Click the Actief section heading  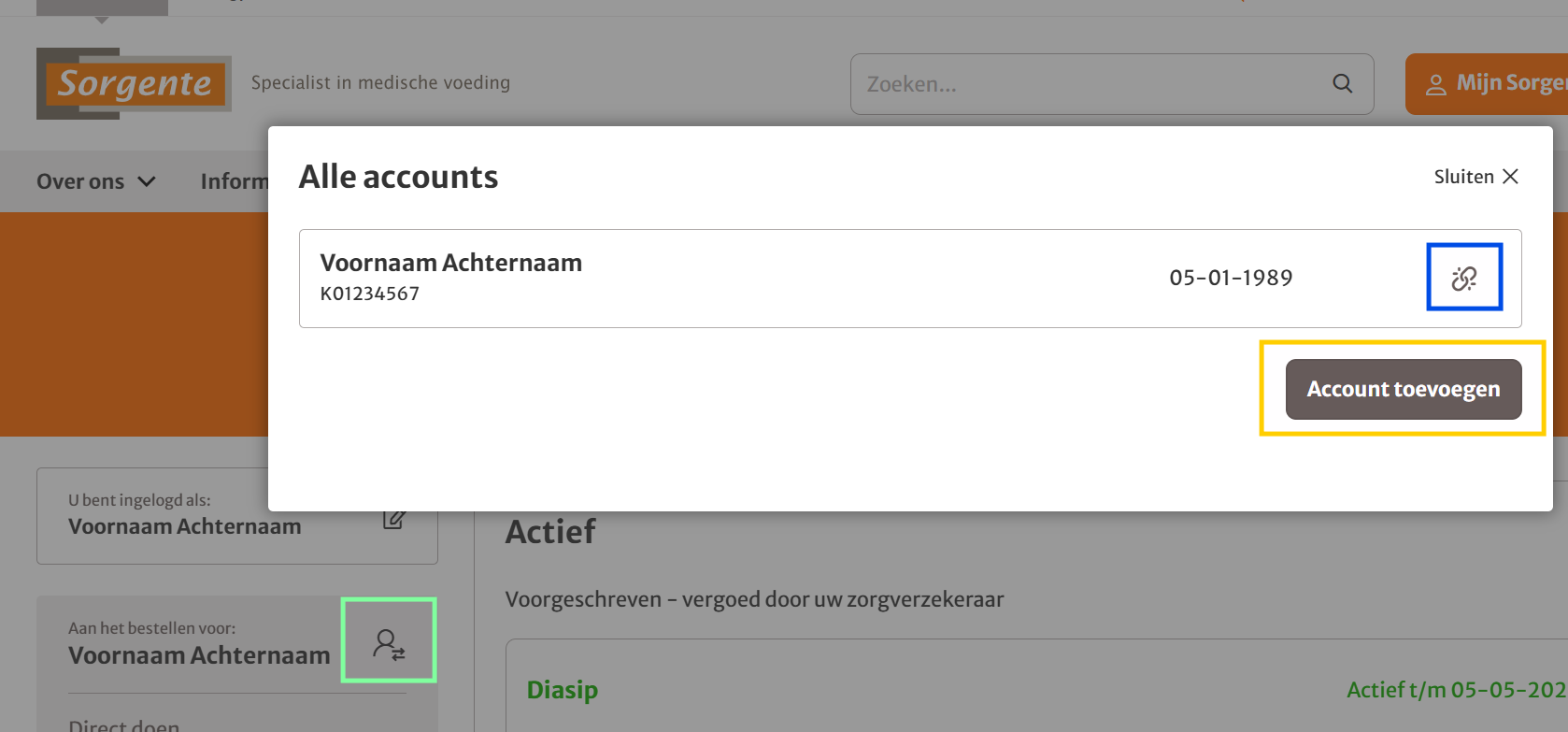click(x=550, y=532)
